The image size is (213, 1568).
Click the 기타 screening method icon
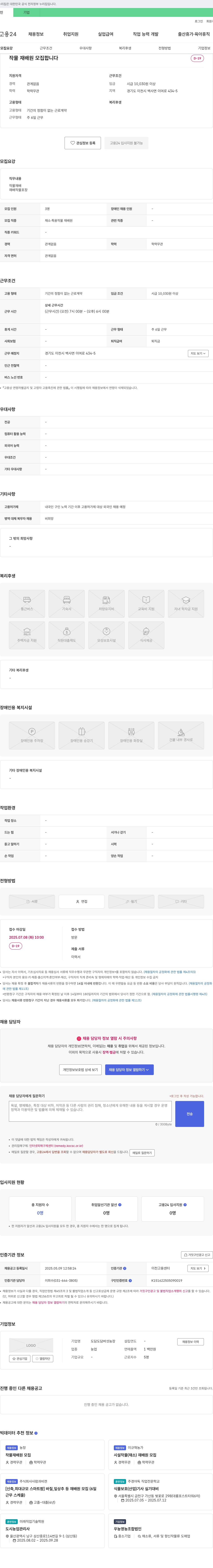181,901
